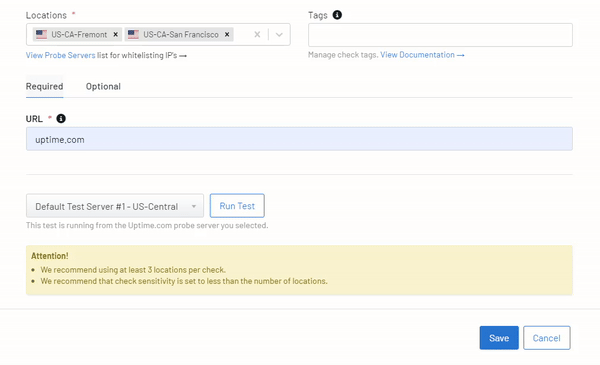Clear all selected locations
This screenshot has width=600, height=365.
[257, 34]
